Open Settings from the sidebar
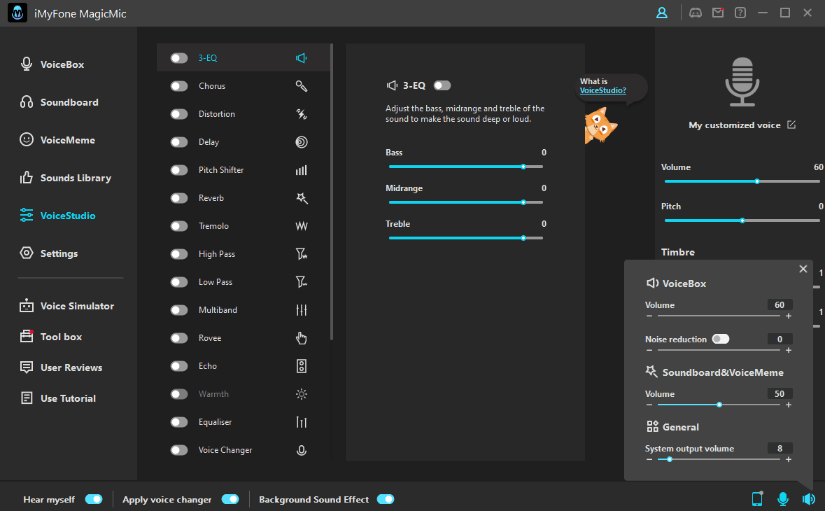Image resolution: width=825 pixels, height=511 pixels. pos(48,253)
